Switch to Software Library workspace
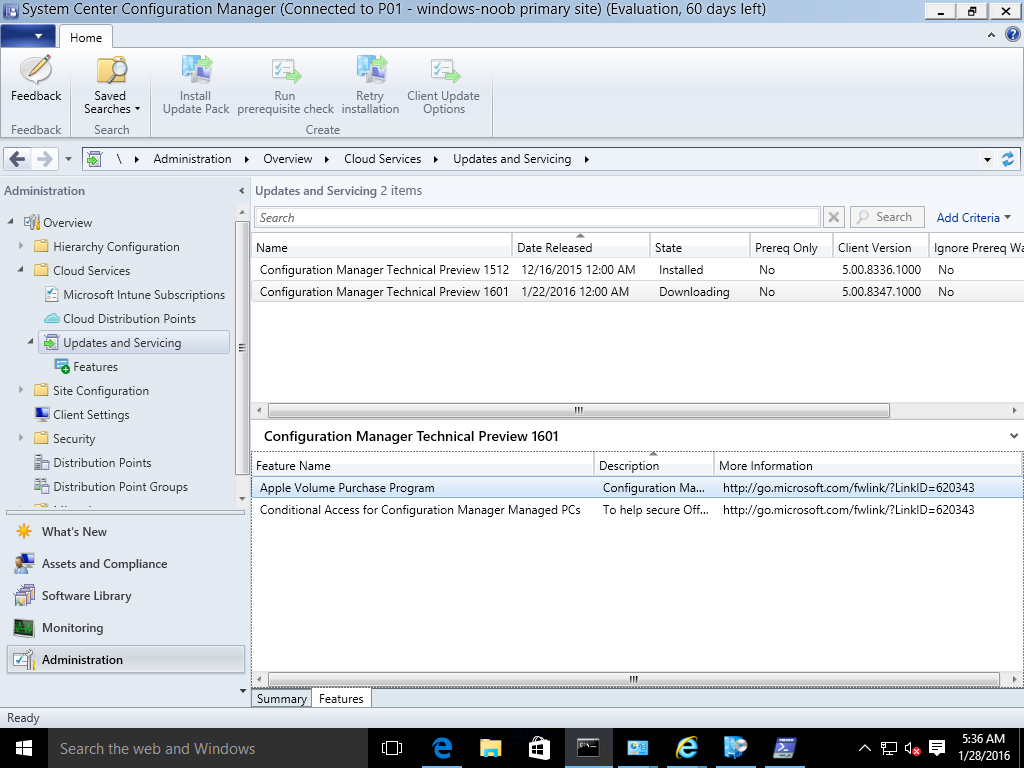The width and height of the screenshot is (1024, 768). coord(86,596)
